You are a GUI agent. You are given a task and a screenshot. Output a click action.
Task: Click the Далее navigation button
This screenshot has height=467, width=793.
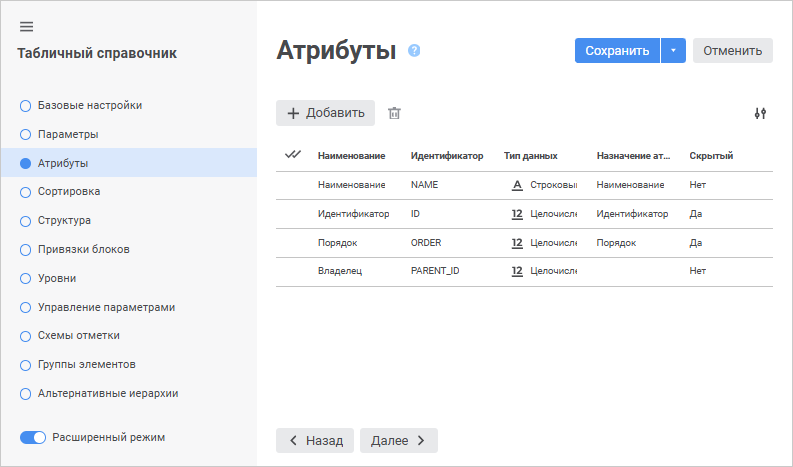pos(398,440)
